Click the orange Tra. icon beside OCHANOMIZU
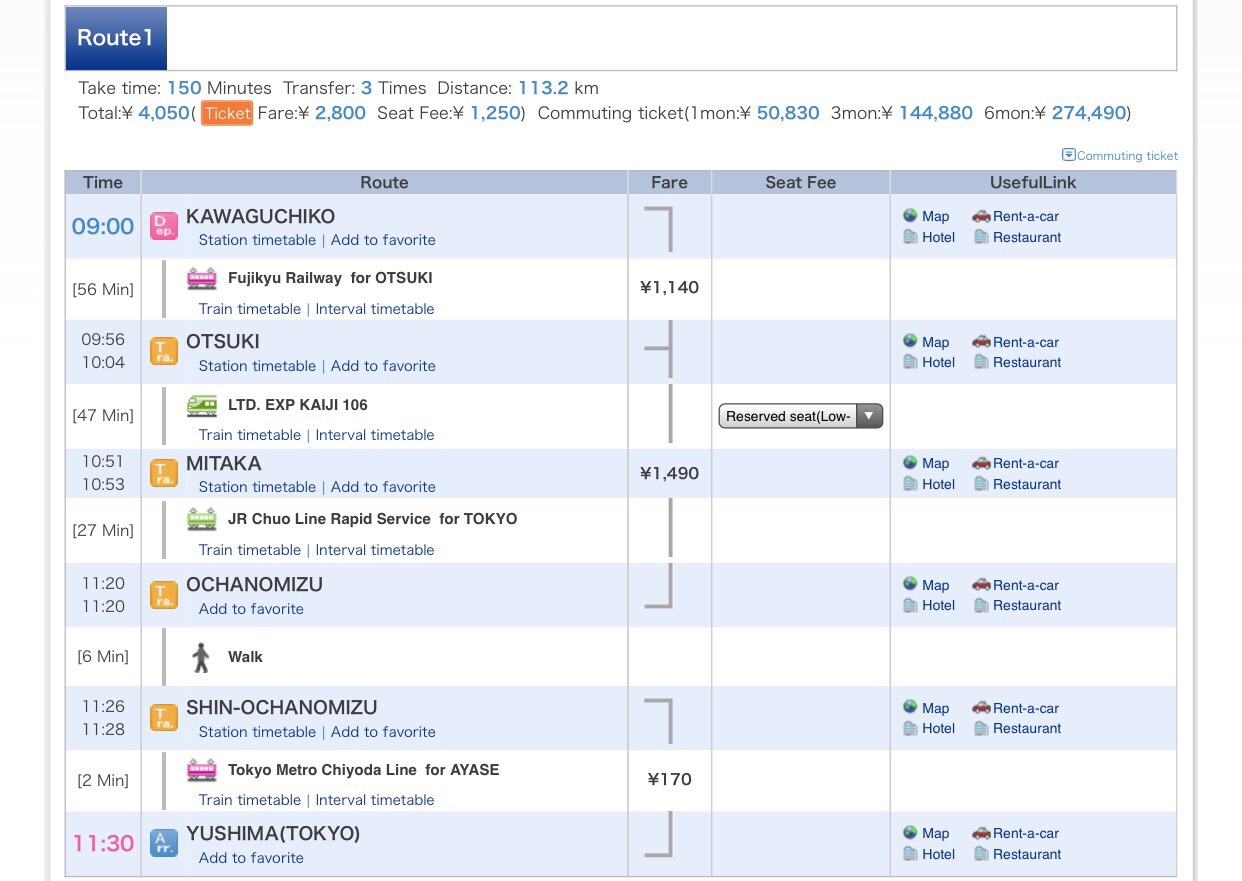 point(164,595)
